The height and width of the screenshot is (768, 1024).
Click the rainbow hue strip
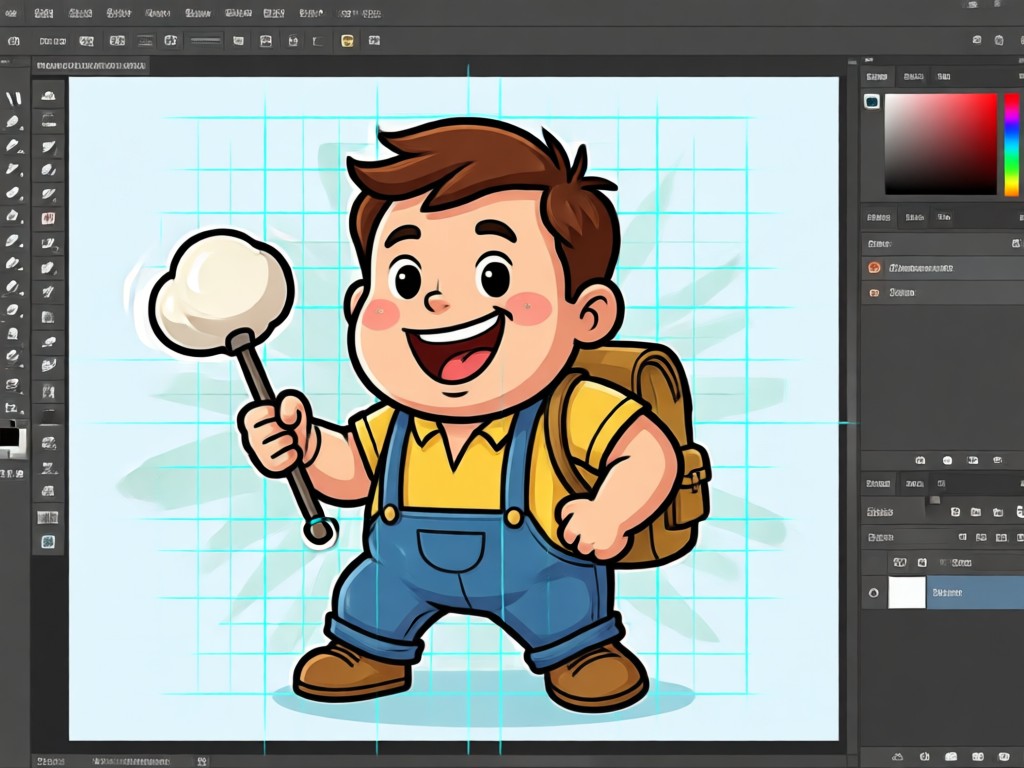[x=1011, y=144]
